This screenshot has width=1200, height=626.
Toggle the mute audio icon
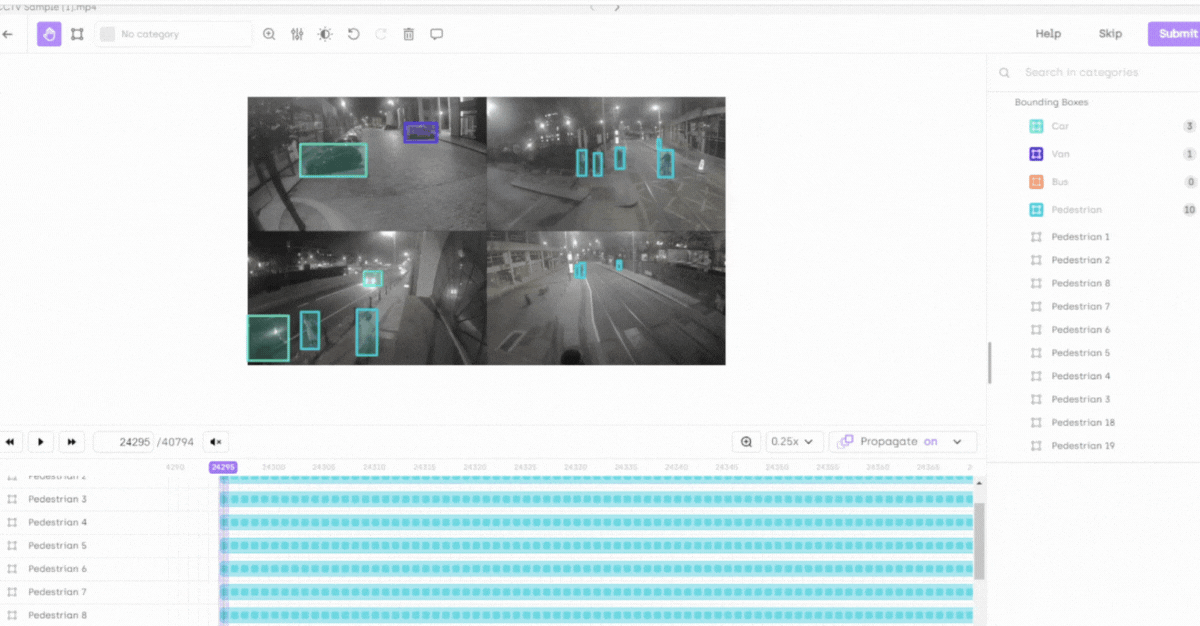(215, 442)
